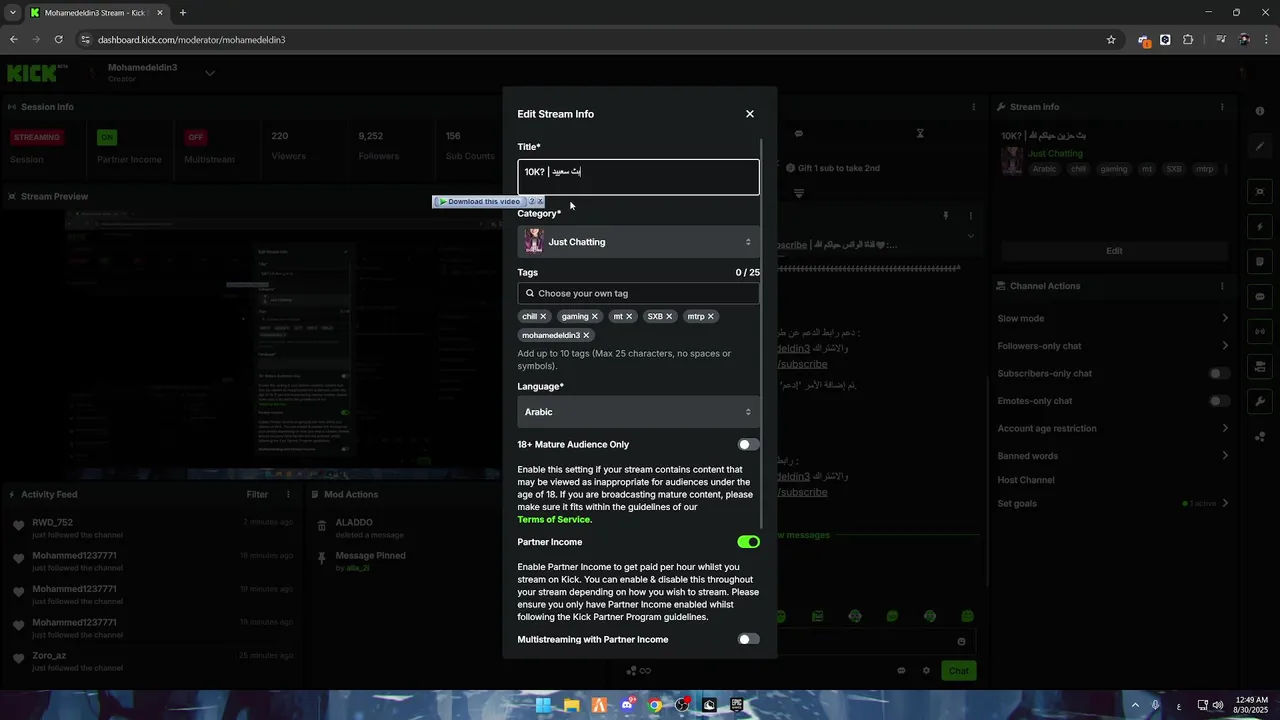This screenshot has width=1280, height=720.
Task: Open the emoji picker in chat input
Action: (962, 642)
